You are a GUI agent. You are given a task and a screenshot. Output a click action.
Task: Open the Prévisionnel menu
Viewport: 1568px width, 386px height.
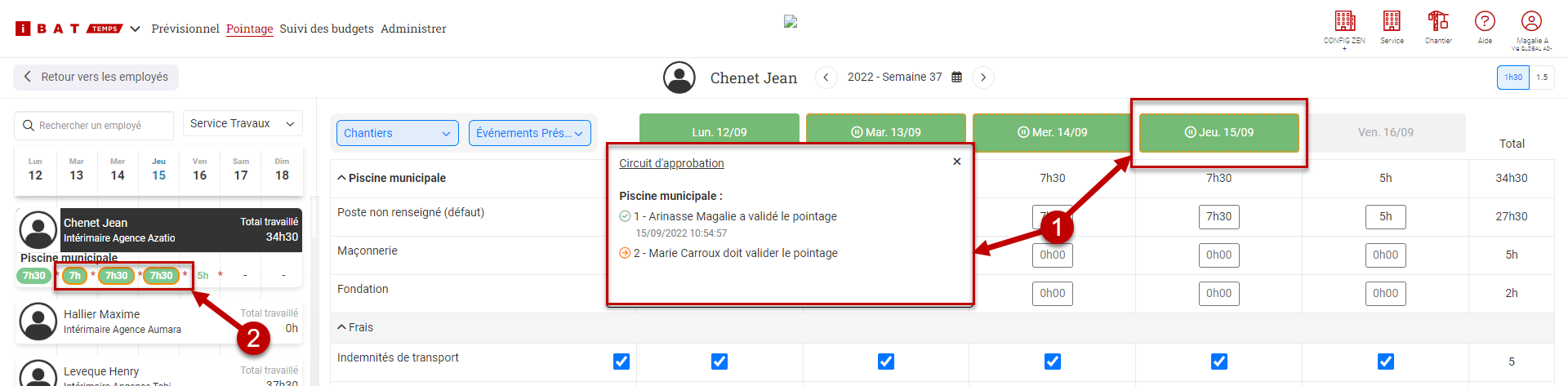tap(185, 29)
